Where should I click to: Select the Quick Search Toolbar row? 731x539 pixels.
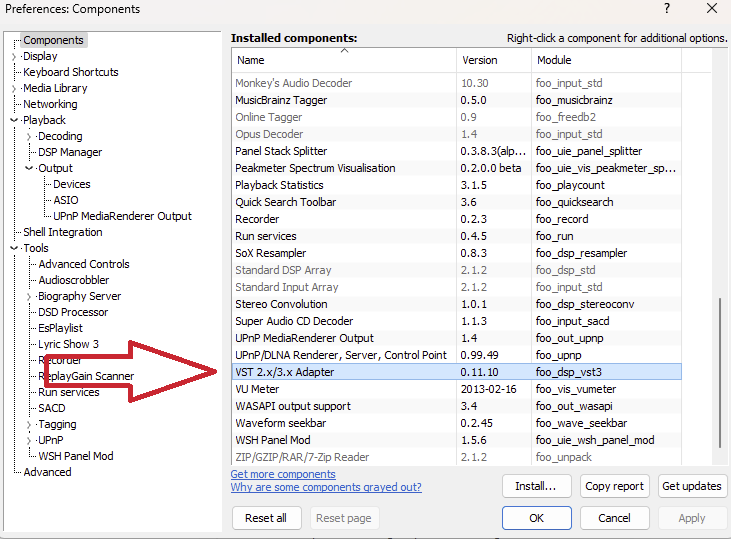pyautogui.click(x=456, y=202)
